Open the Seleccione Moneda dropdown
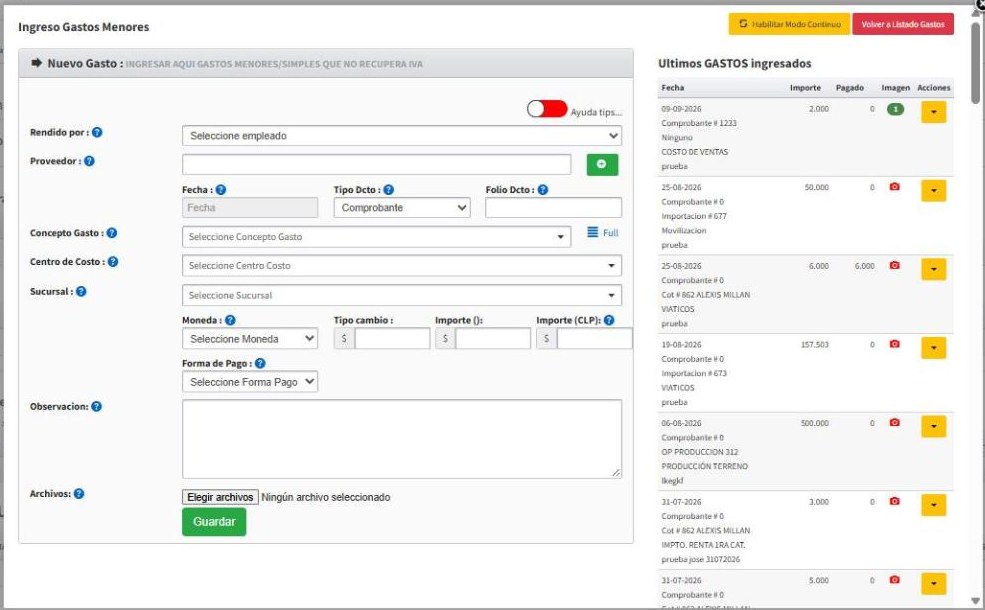The height and width of the screenshot is (610, 985). tap(250, 339)
